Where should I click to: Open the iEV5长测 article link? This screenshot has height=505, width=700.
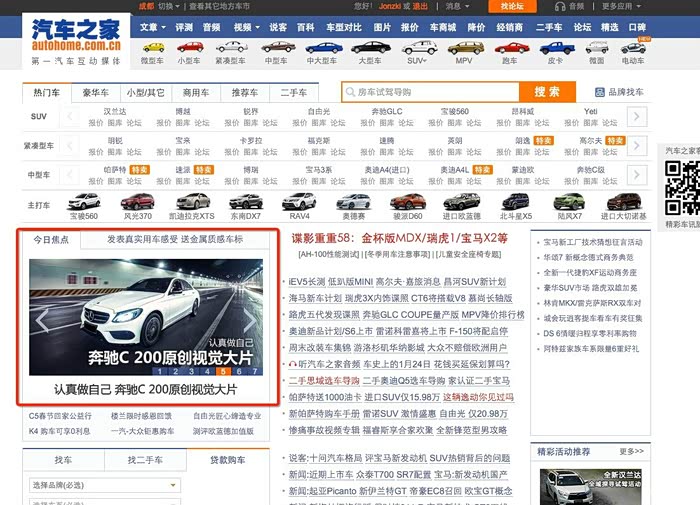[x=307, y=282]
